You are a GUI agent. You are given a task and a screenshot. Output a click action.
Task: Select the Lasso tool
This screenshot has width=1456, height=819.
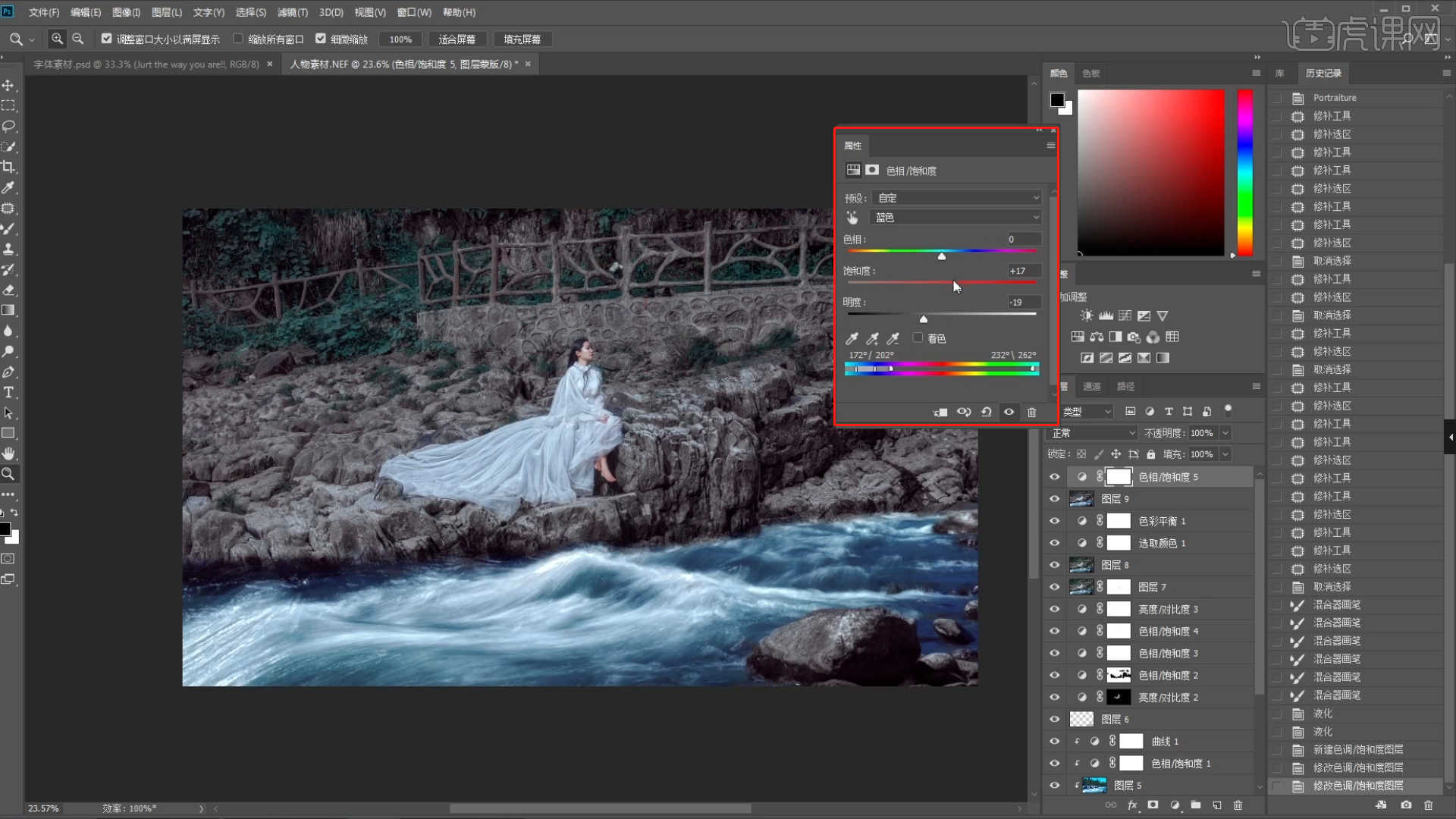click(x=9, y=126)
